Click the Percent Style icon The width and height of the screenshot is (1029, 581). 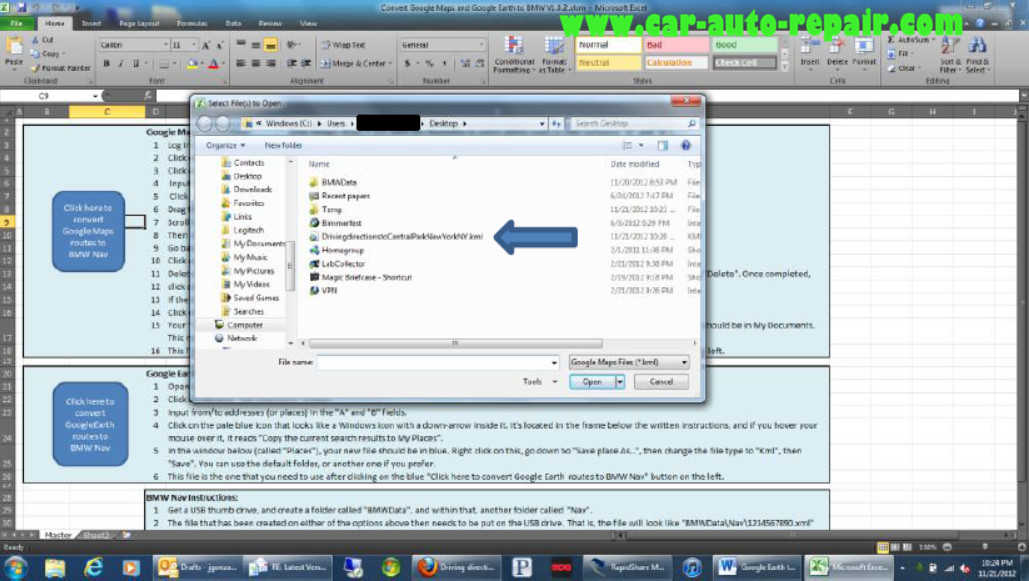pyautogui.click(x=429, y=63)
